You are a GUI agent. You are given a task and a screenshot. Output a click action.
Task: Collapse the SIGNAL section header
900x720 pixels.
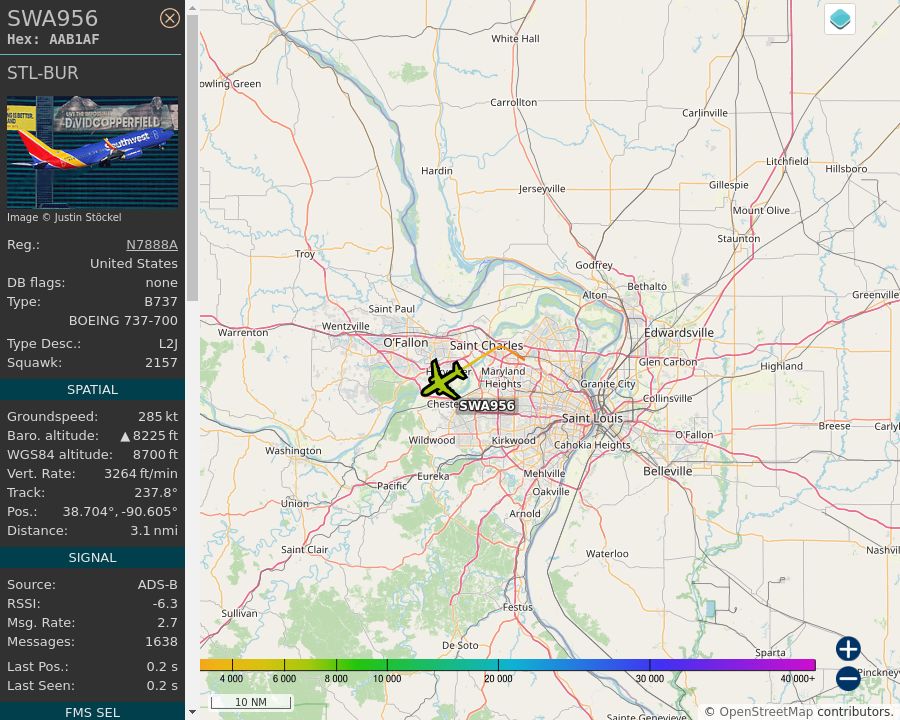click(x=92, y=557)
